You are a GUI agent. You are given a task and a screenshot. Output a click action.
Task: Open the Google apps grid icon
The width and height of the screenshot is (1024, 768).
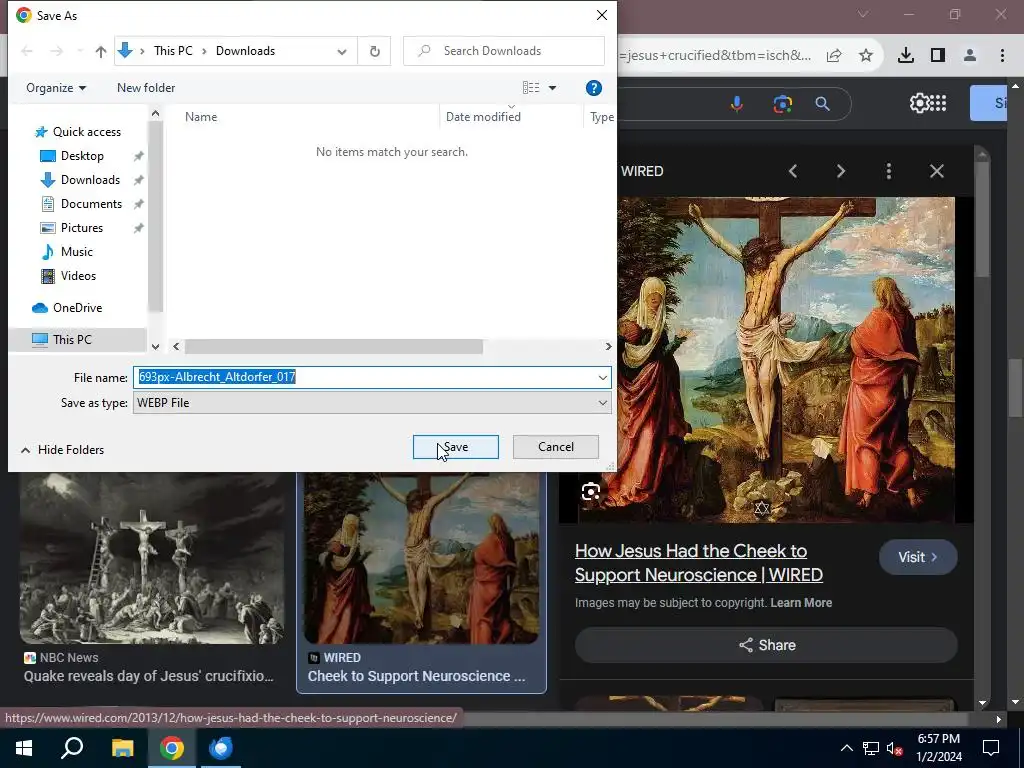click(x=938, y=103)
